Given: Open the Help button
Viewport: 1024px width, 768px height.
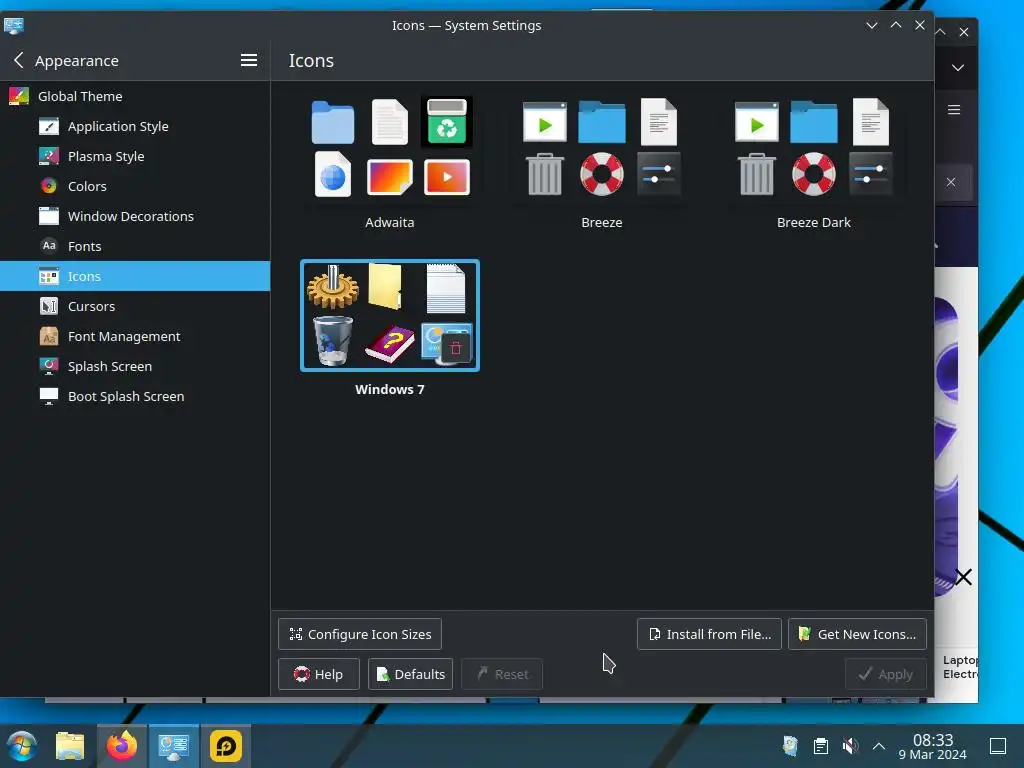Looking at the screenshot, I should point(319,674).
